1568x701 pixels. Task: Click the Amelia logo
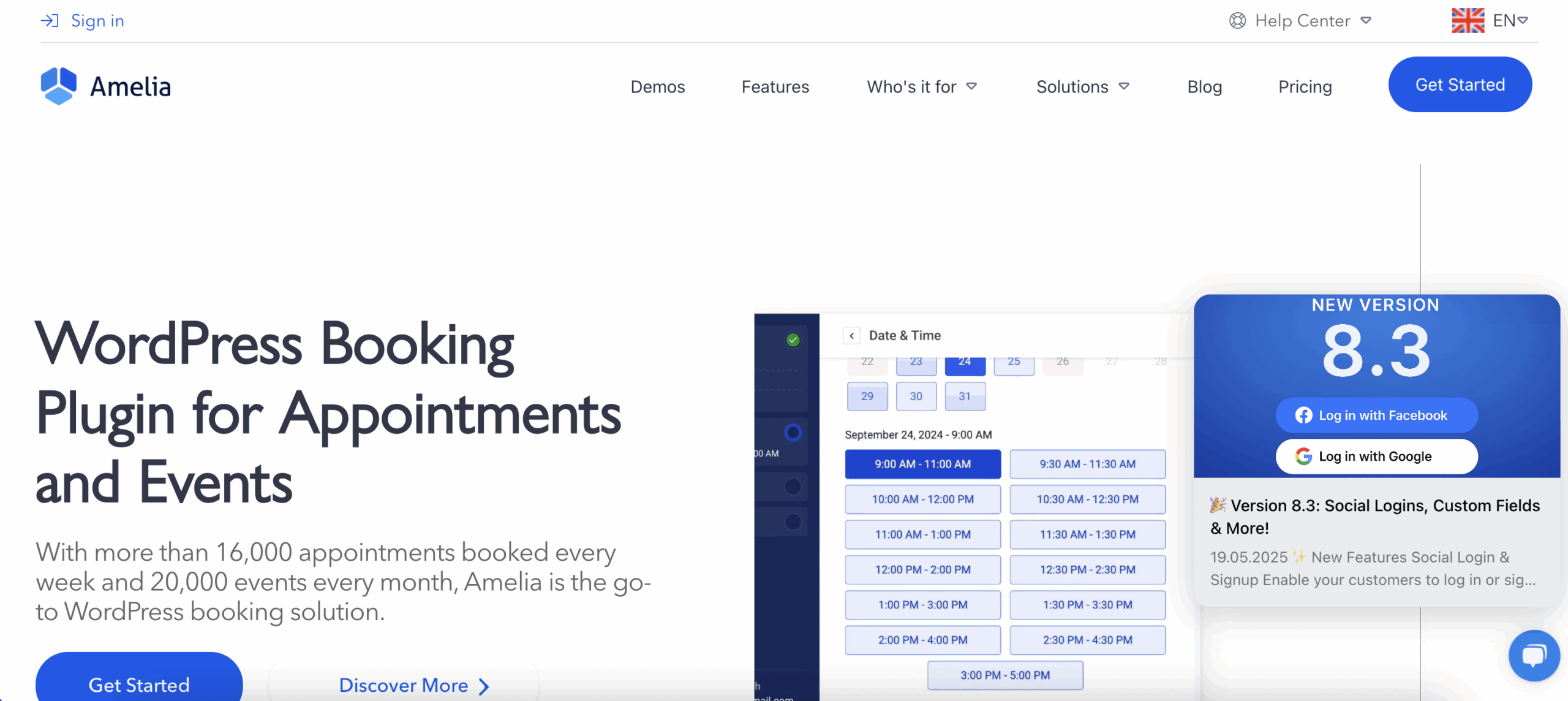pyautogui.click(x=105, y=86)
